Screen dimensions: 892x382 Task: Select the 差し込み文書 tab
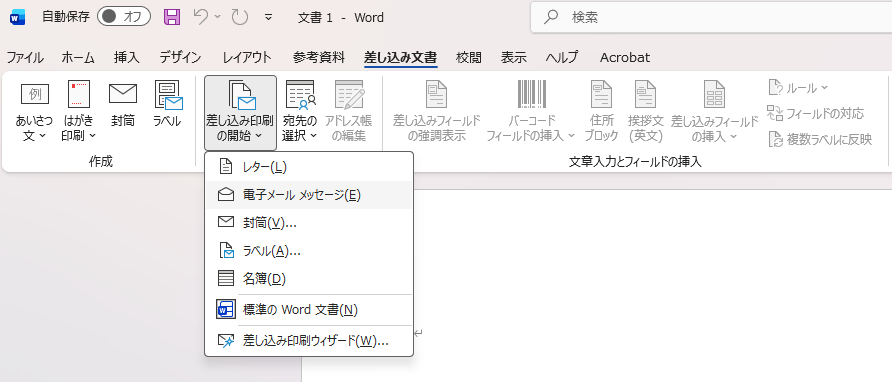[x=400, y=57]
